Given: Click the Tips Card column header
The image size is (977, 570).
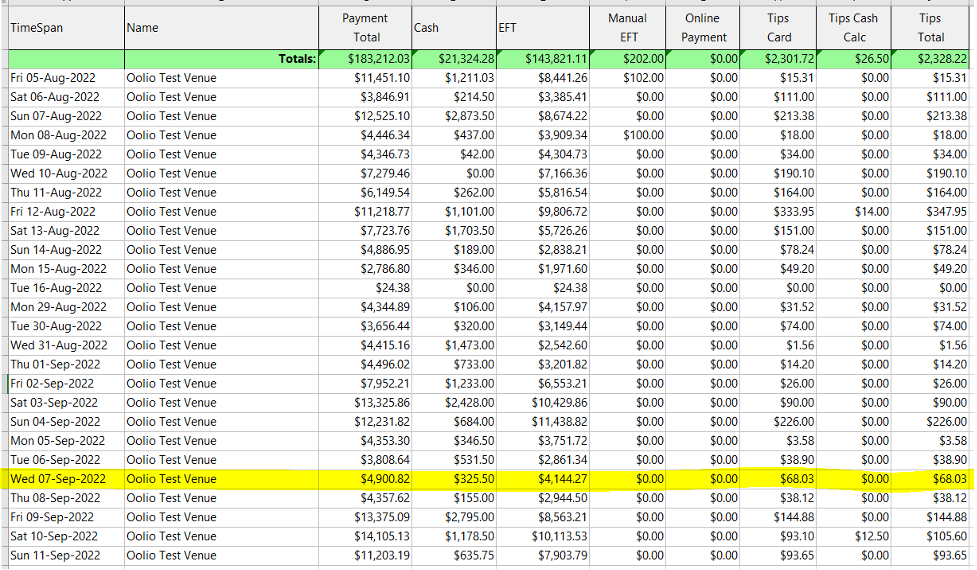Looking at the screenshot, I should click(778, 28).
